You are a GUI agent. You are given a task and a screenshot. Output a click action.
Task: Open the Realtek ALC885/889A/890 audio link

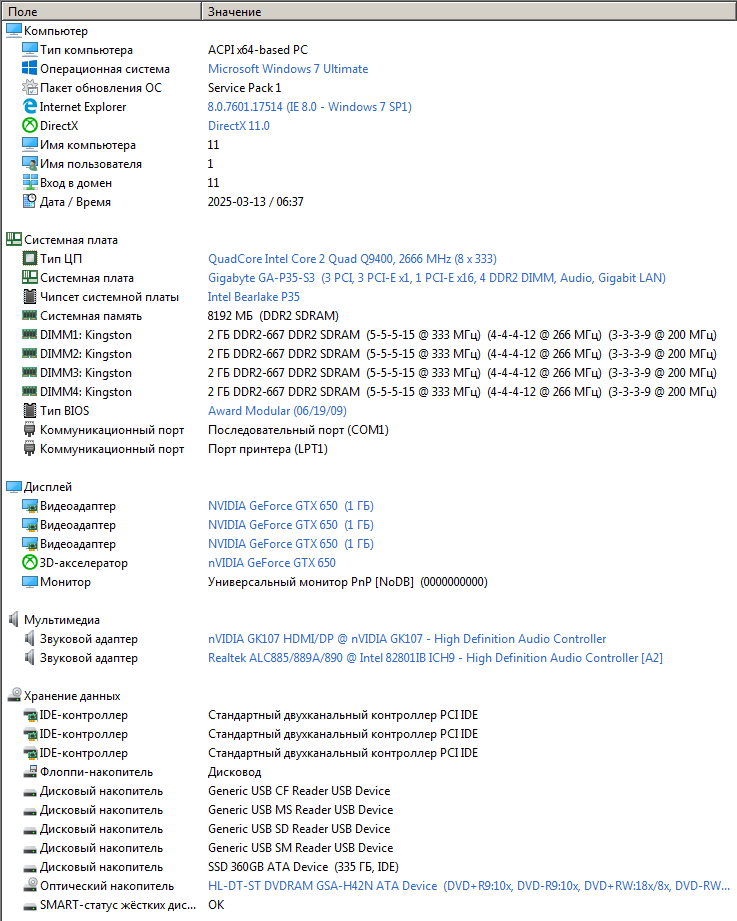pos(435,658)
